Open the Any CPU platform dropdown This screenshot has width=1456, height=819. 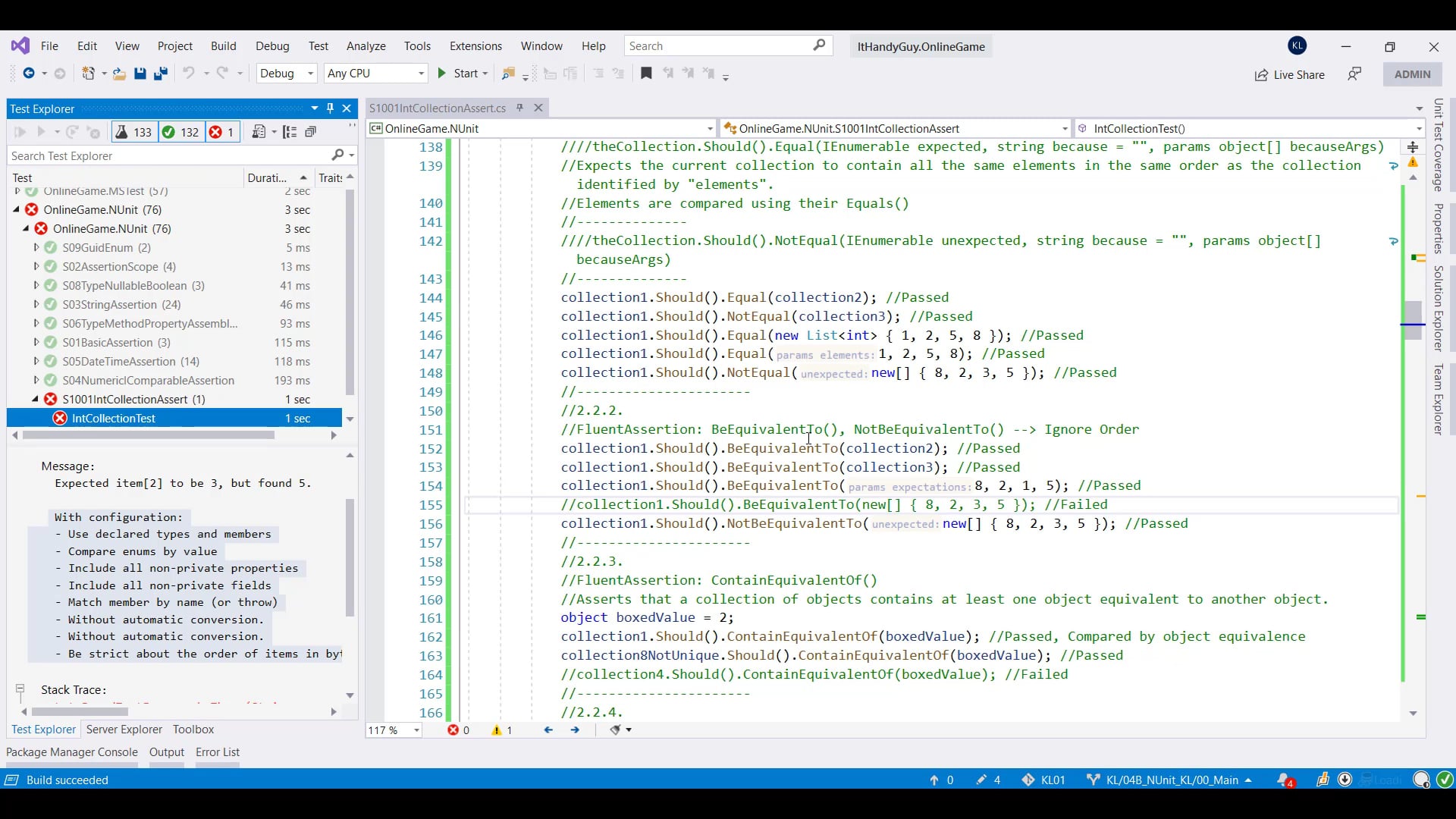(x=375, y=74)
